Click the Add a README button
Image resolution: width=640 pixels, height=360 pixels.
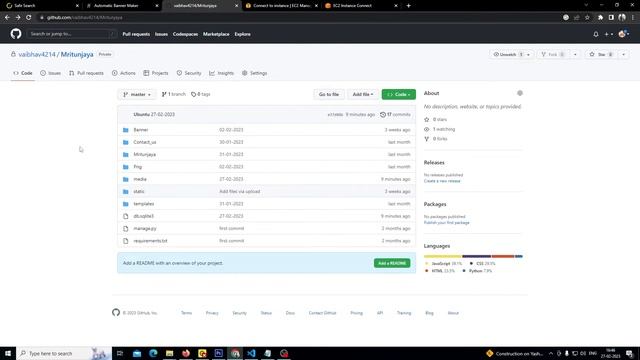[x=392, y=263]
